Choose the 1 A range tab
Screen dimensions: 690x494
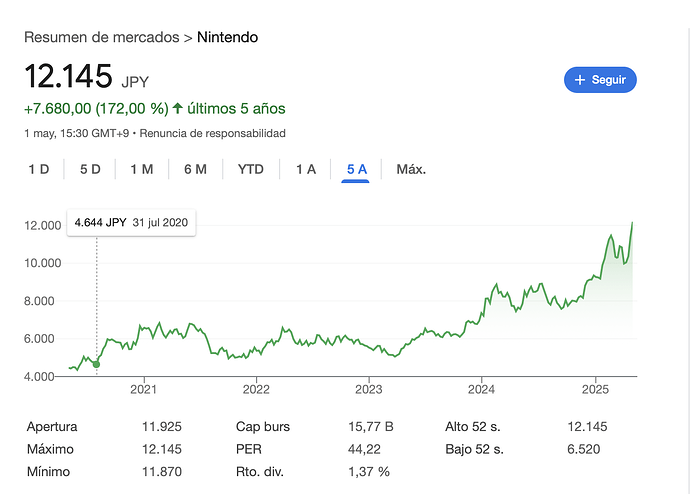pos(306,169)
